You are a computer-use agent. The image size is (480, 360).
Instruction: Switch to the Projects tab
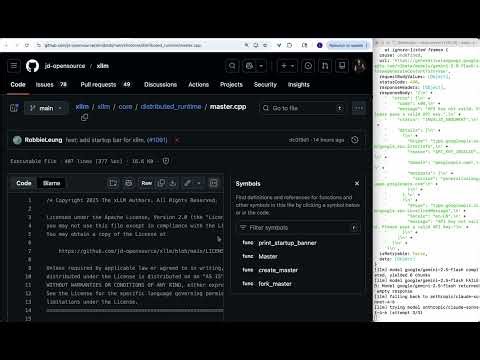(x=231, y=85)
